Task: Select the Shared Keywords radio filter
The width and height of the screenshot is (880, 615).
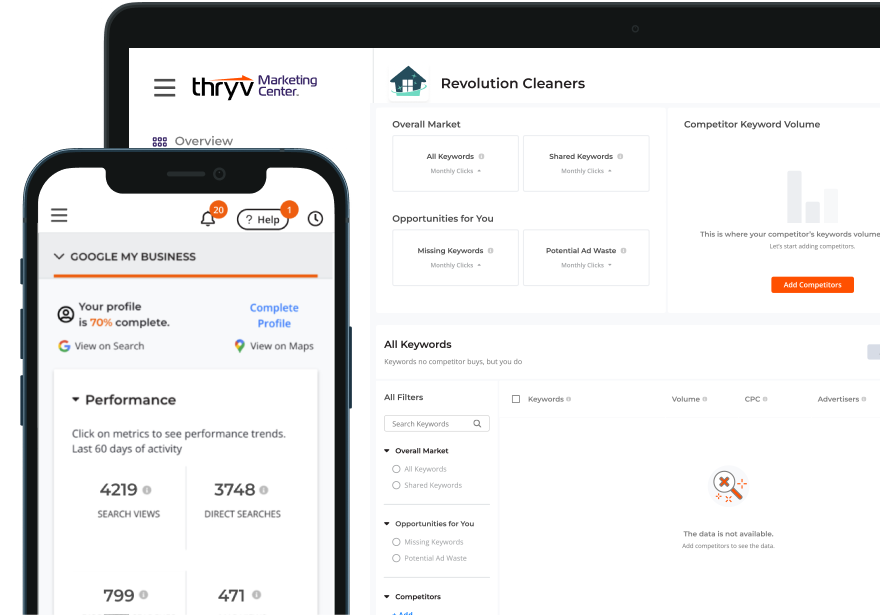Action: point(396,485)
